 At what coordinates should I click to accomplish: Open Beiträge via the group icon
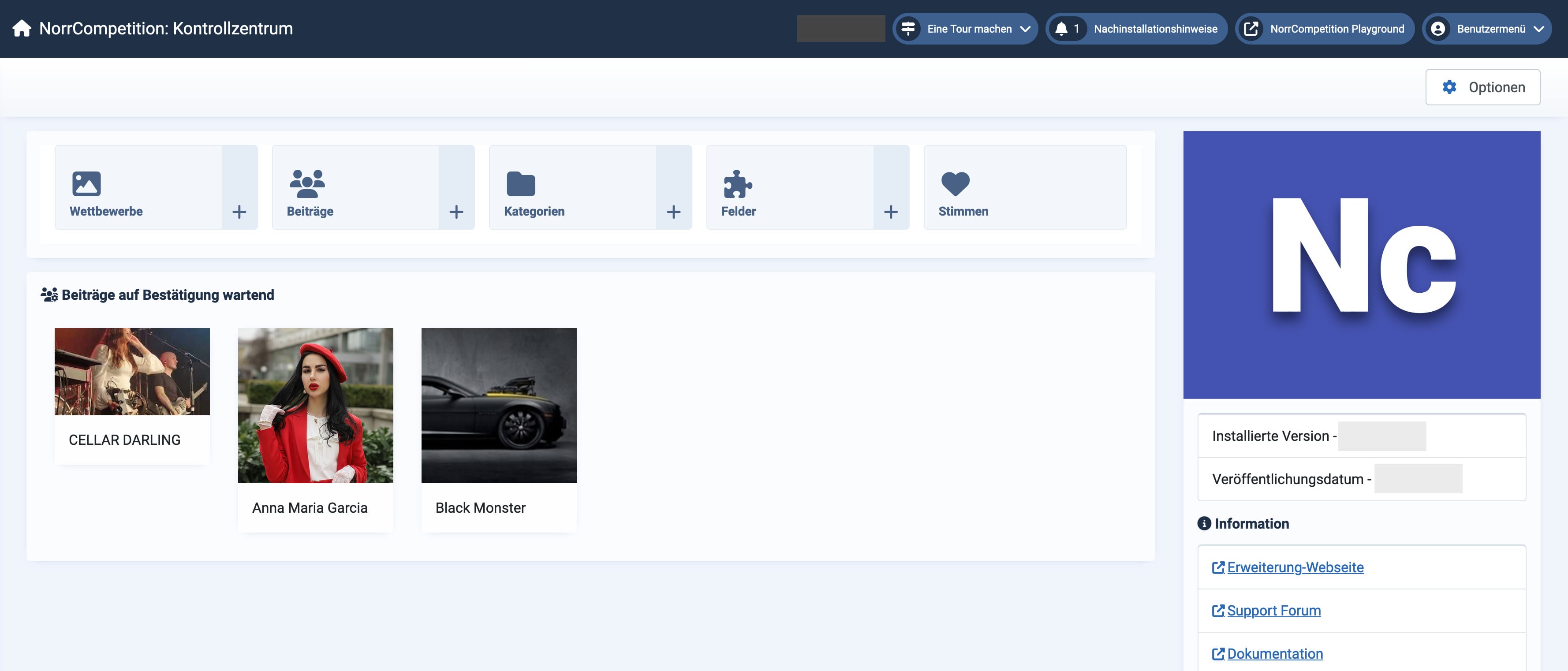click(307, 183)
